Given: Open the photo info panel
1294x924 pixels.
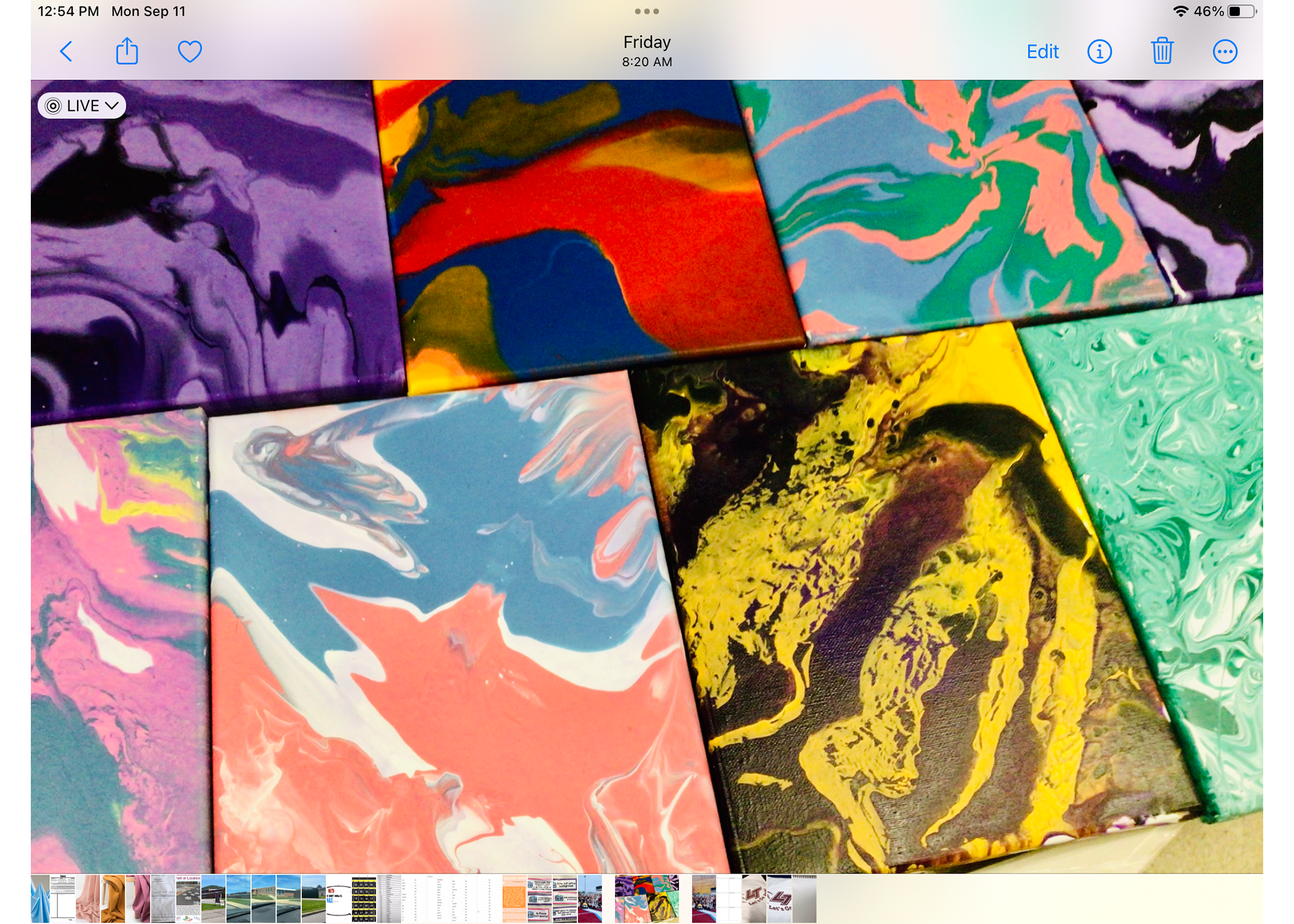Looking at the screenshot, I should [x=1099, y=52].
